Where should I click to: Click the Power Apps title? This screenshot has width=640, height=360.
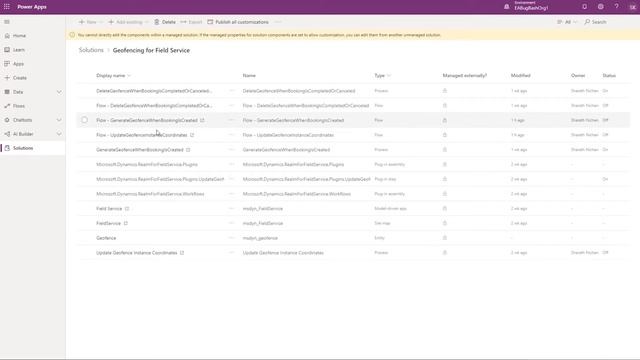coord(32,7)
